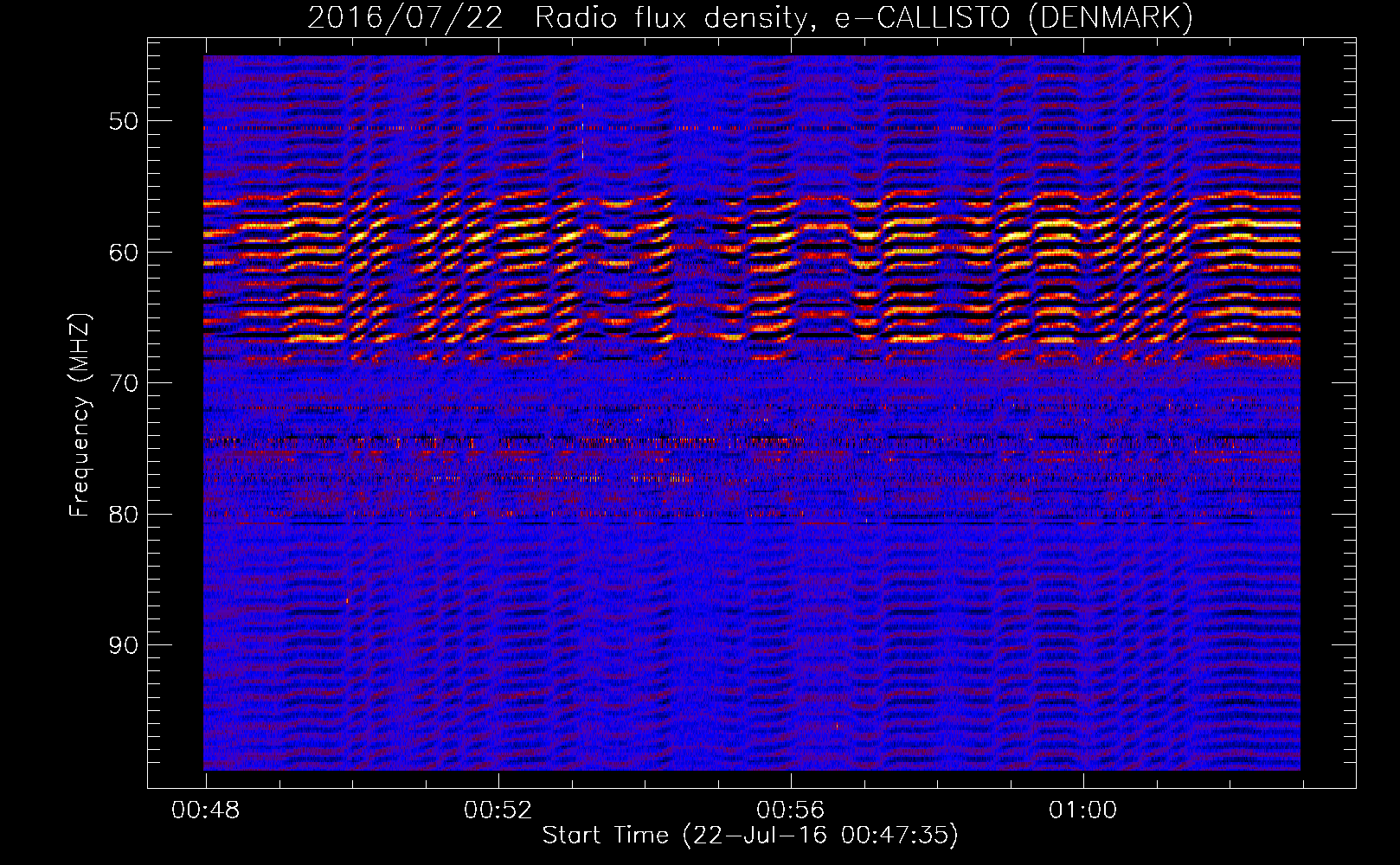
Task: Click the 60 frequency tick label
Action: click(x=123, y=252)
